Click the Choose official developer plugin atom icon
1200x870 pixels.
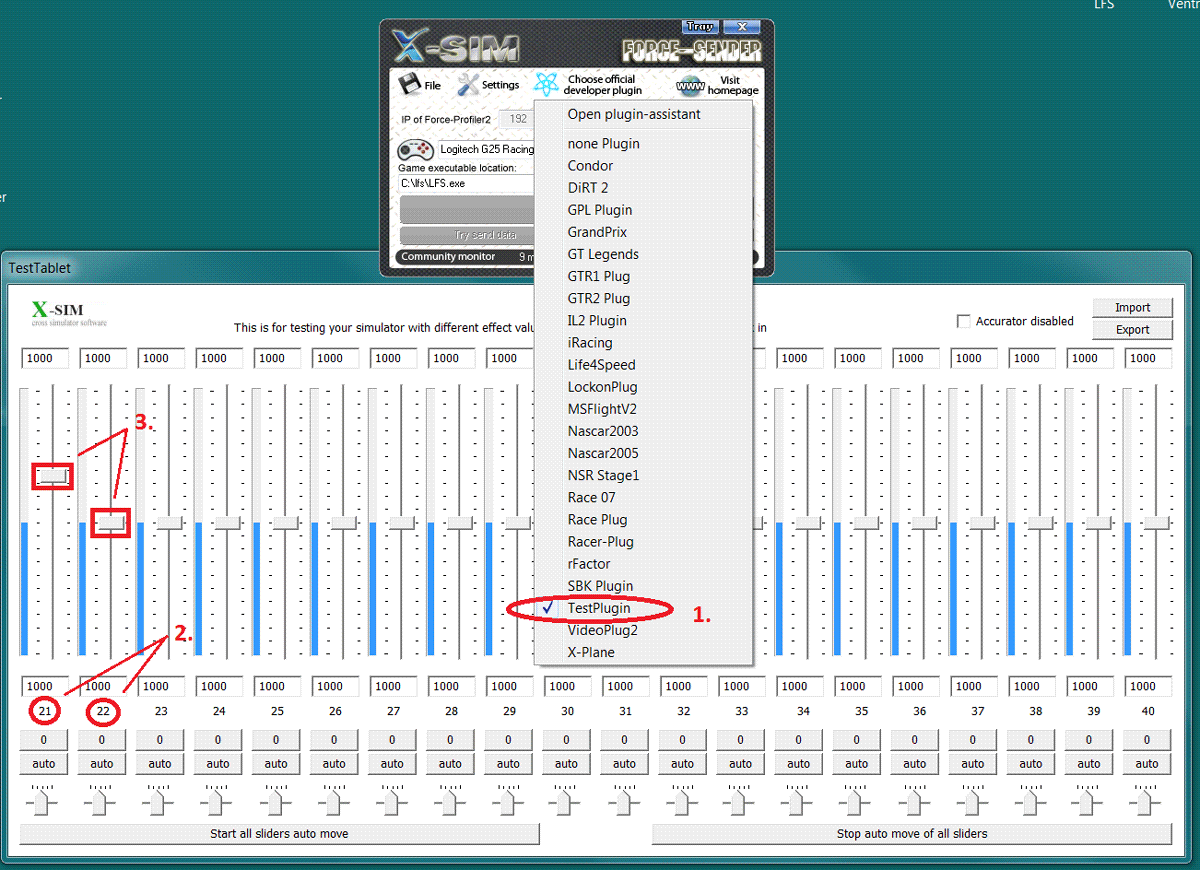545,84
